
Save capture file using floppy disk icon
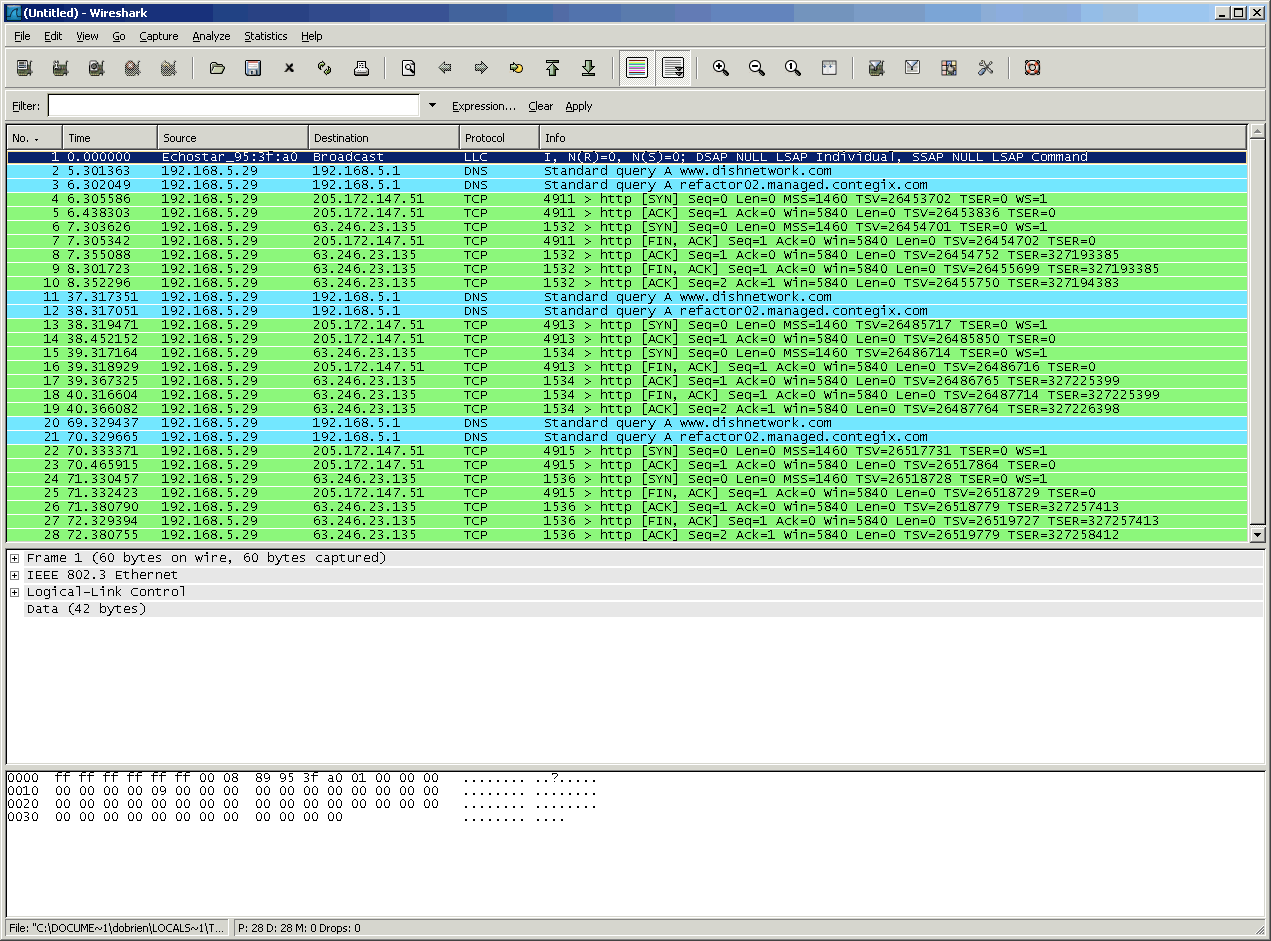coord(253,68)
